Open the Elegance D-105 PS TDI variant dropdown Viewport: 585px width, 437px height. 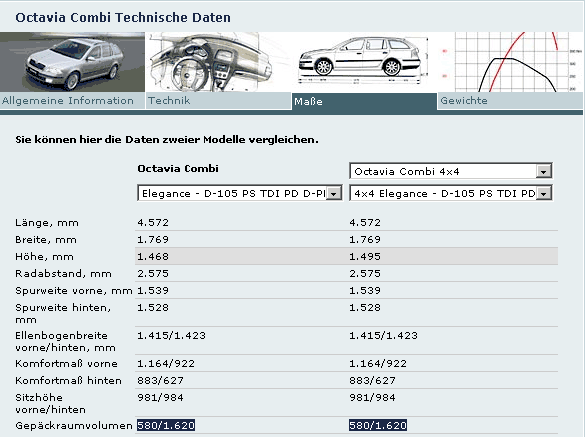point(240,193)
